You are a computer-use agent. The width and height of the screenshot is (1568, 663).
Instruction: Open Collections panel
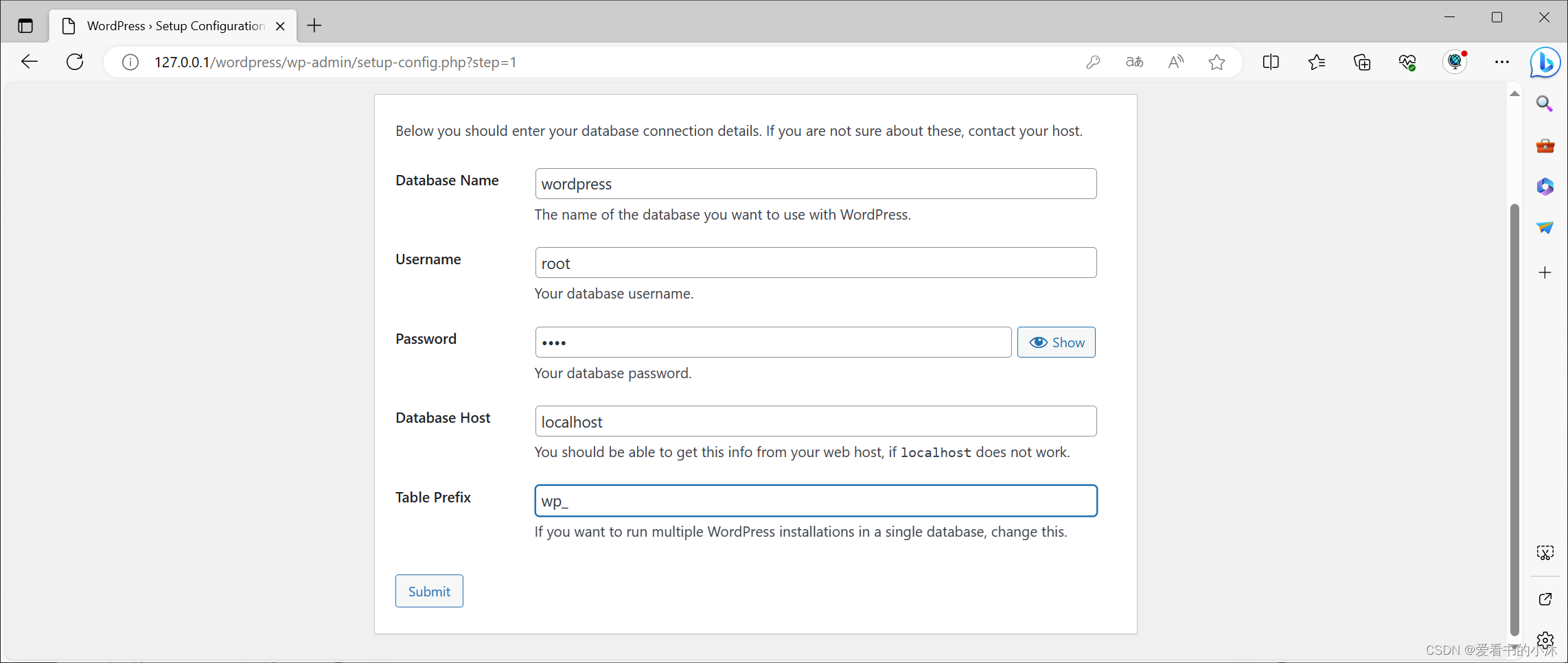[x=1362, y=62]
